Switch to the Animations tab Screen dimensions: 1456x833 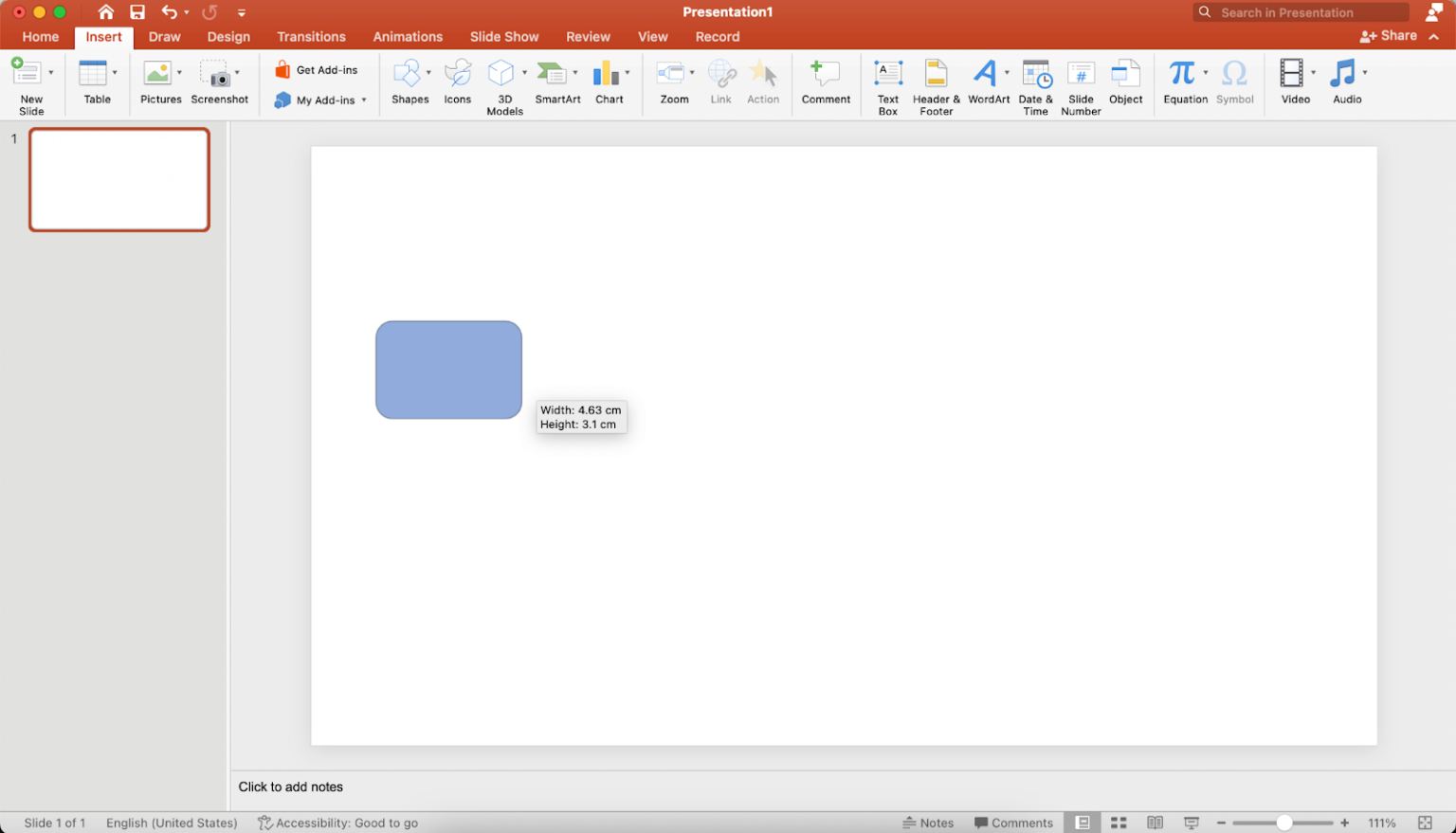click(408, 37)
